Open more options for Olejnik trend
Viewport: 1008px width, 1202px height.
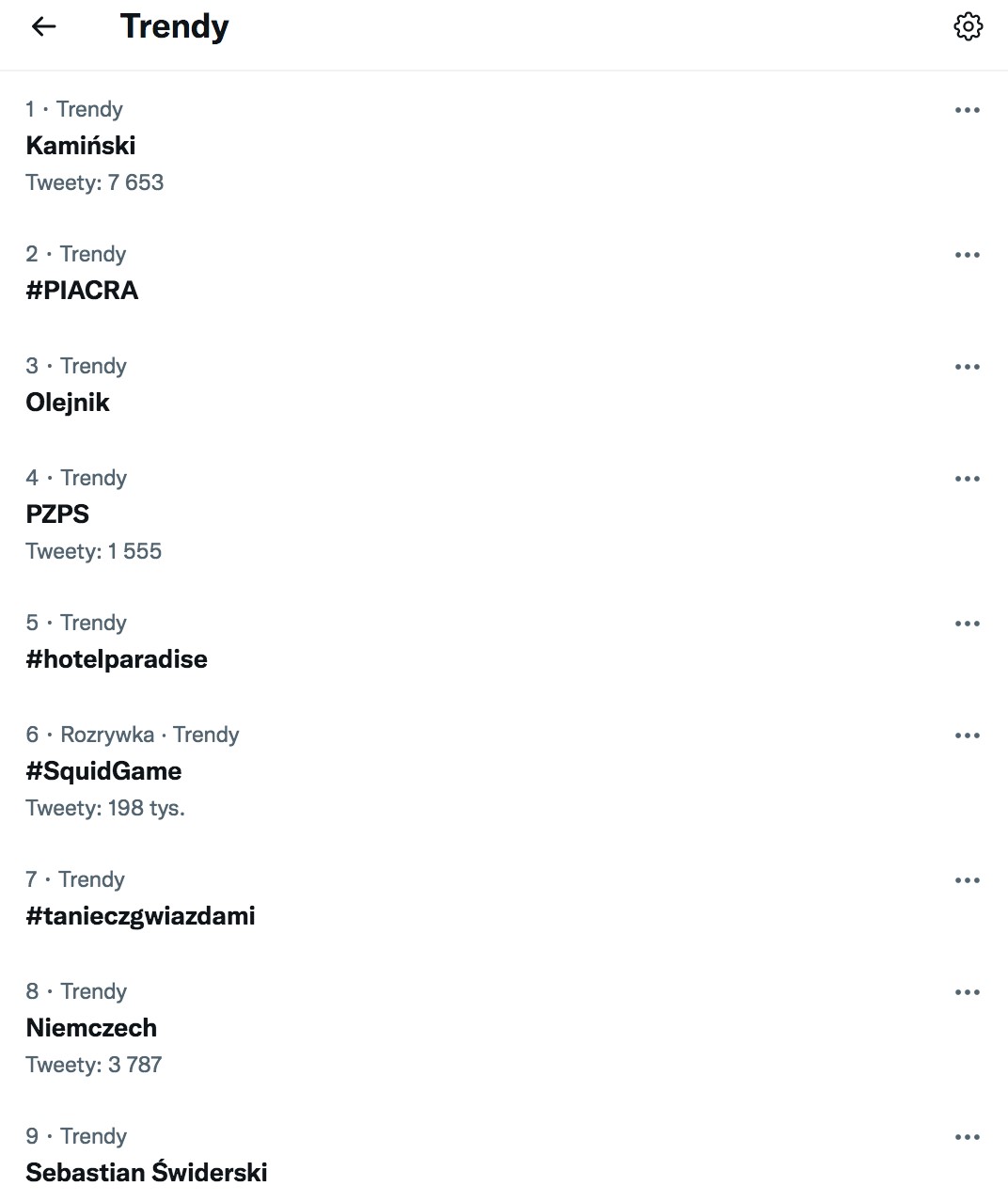pos(967,367)
